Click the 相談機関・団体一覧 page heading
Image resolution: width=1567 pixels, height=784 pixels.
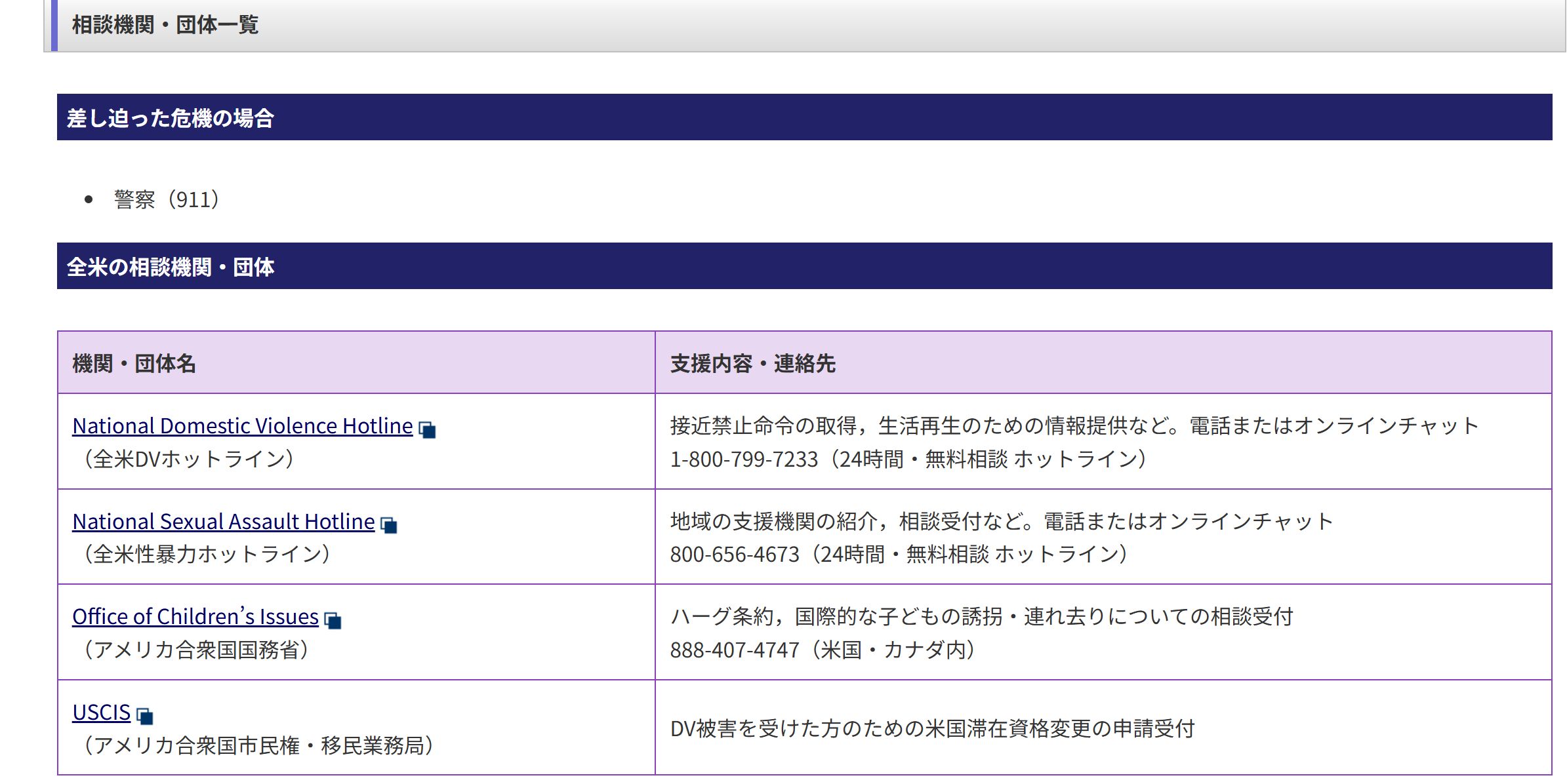(165, 25)
